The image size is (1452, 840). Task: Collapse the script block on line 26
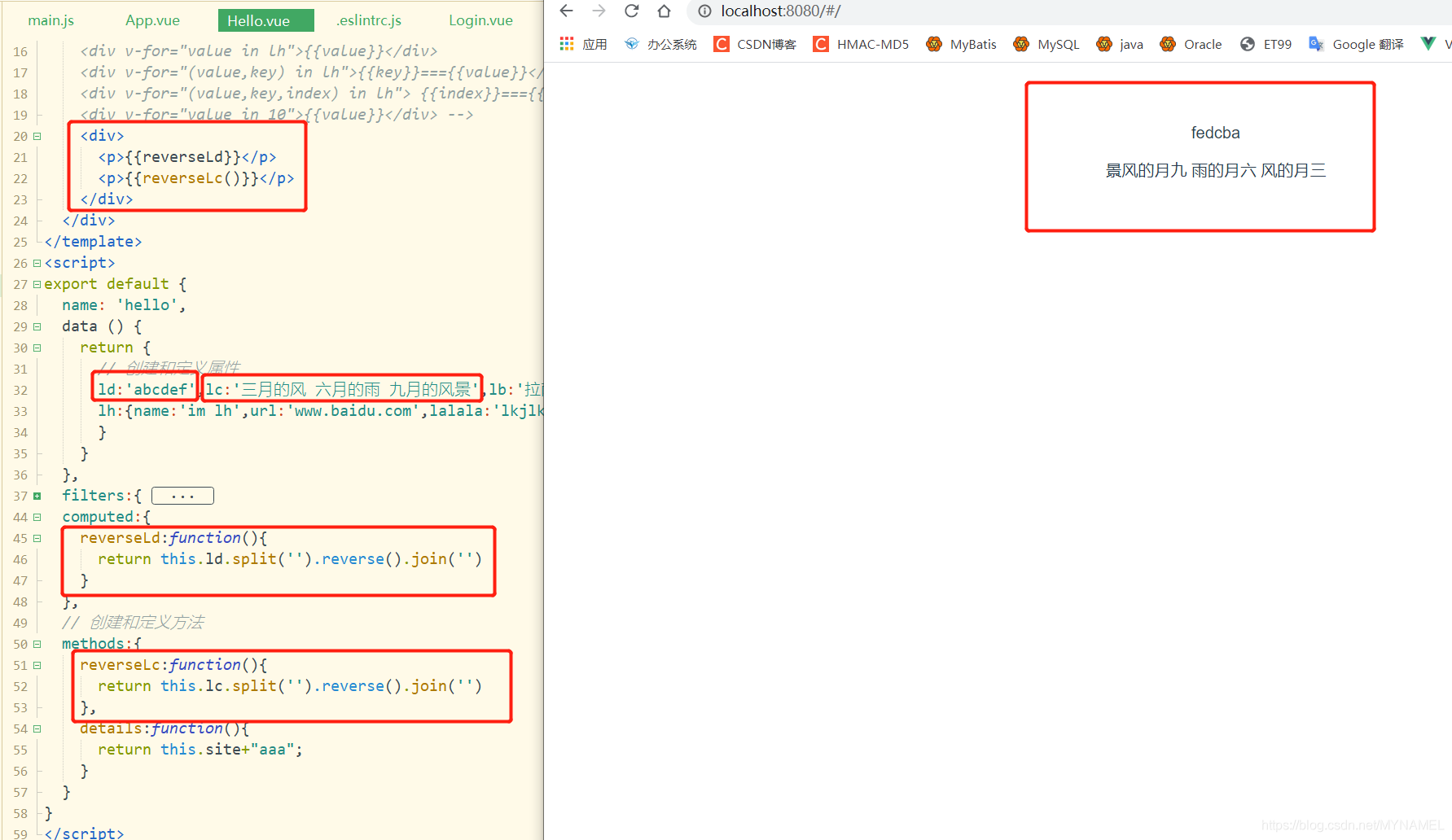pyautogui.click(x=37, y=263)
